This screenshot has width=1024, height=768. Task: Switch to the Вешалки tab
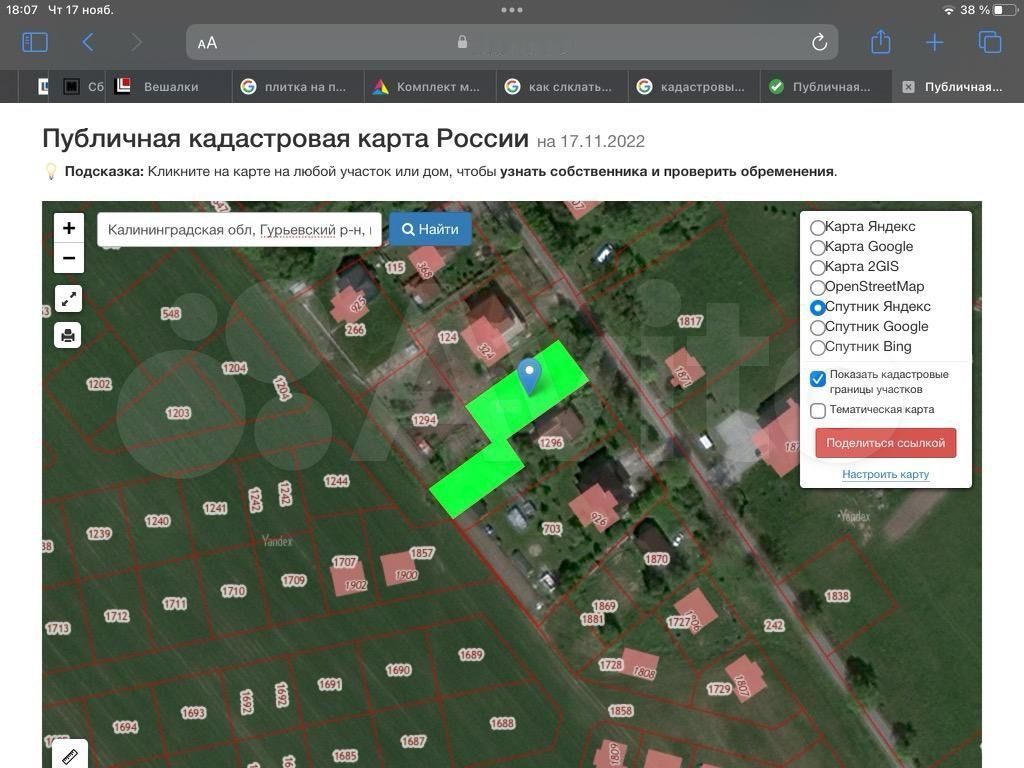click(x=170, y=86)
